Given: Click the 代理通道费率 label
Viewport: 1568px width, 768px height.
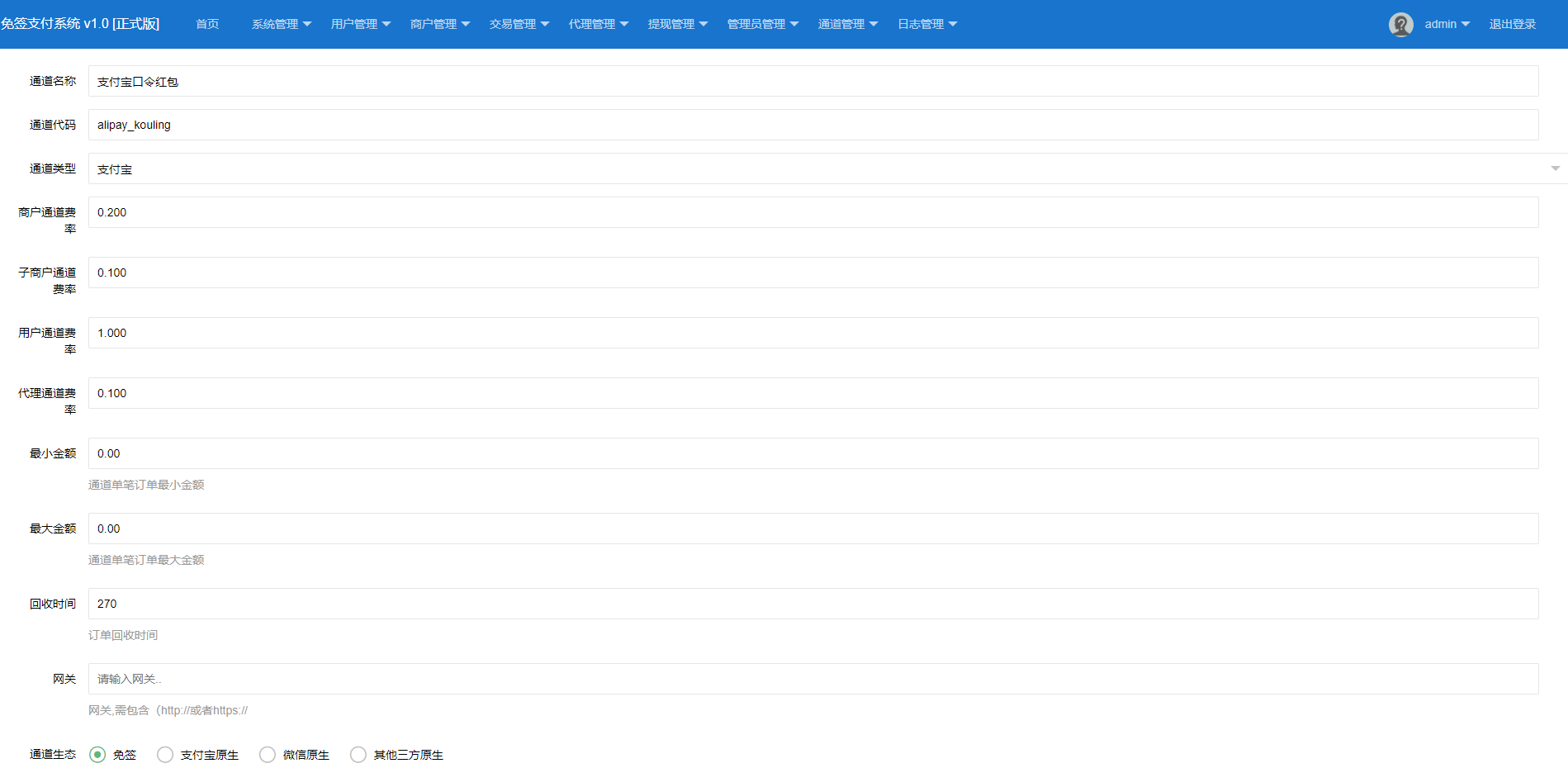Looking at the screenshot, I should click(47, 401).
